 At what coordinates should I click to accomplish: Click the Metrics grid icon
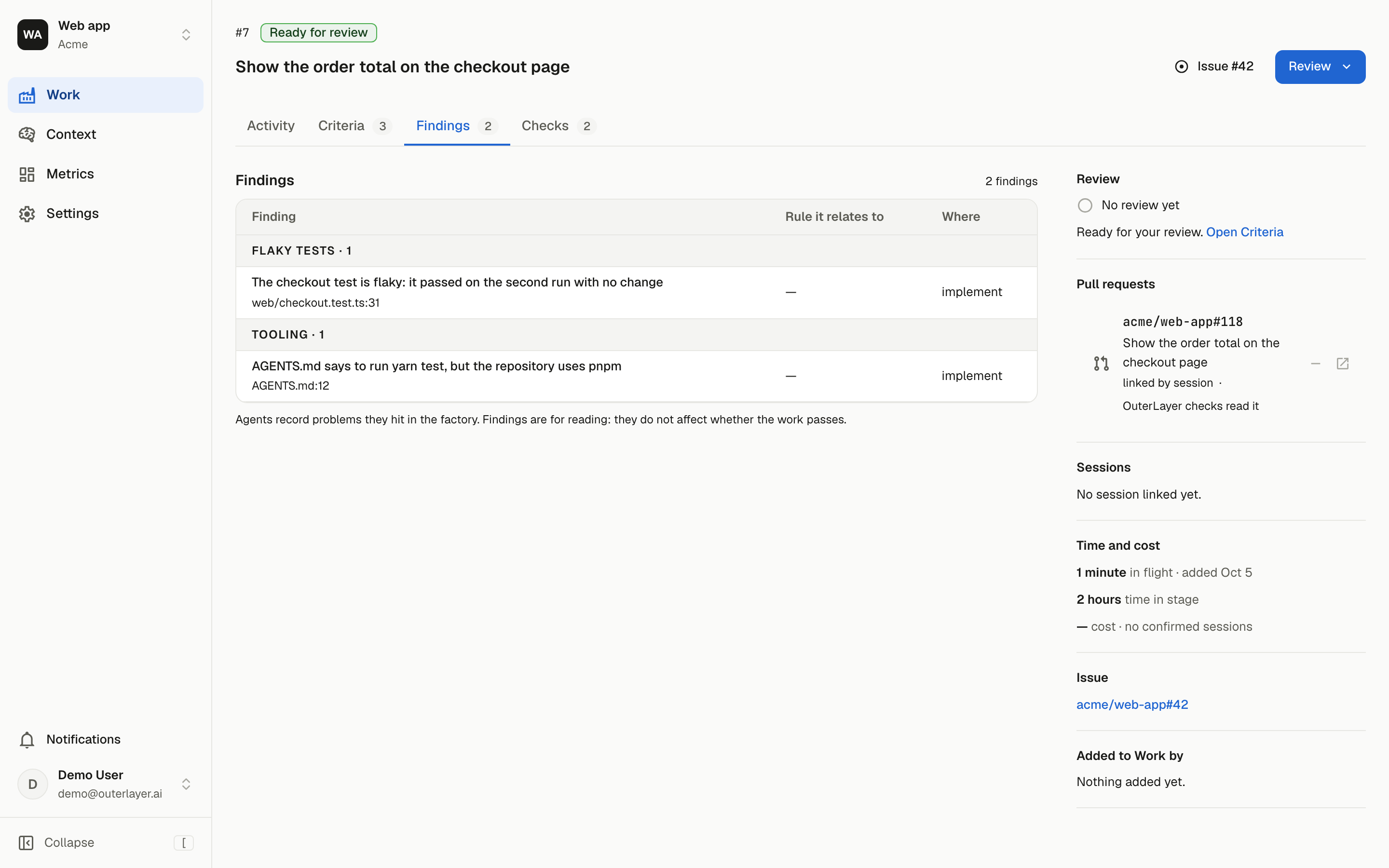point(27,174)
